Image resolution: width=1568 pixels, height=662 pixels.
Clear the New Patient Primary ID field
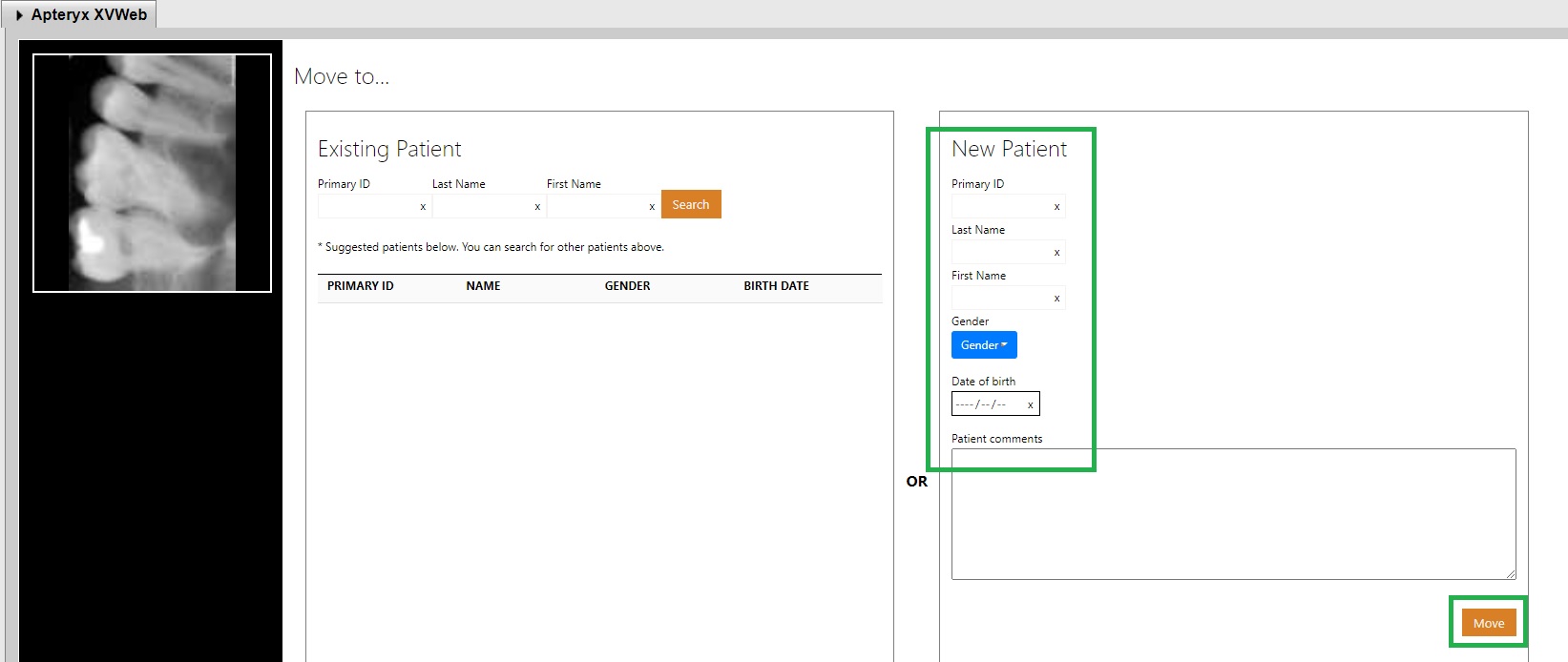click(1056, 207)
